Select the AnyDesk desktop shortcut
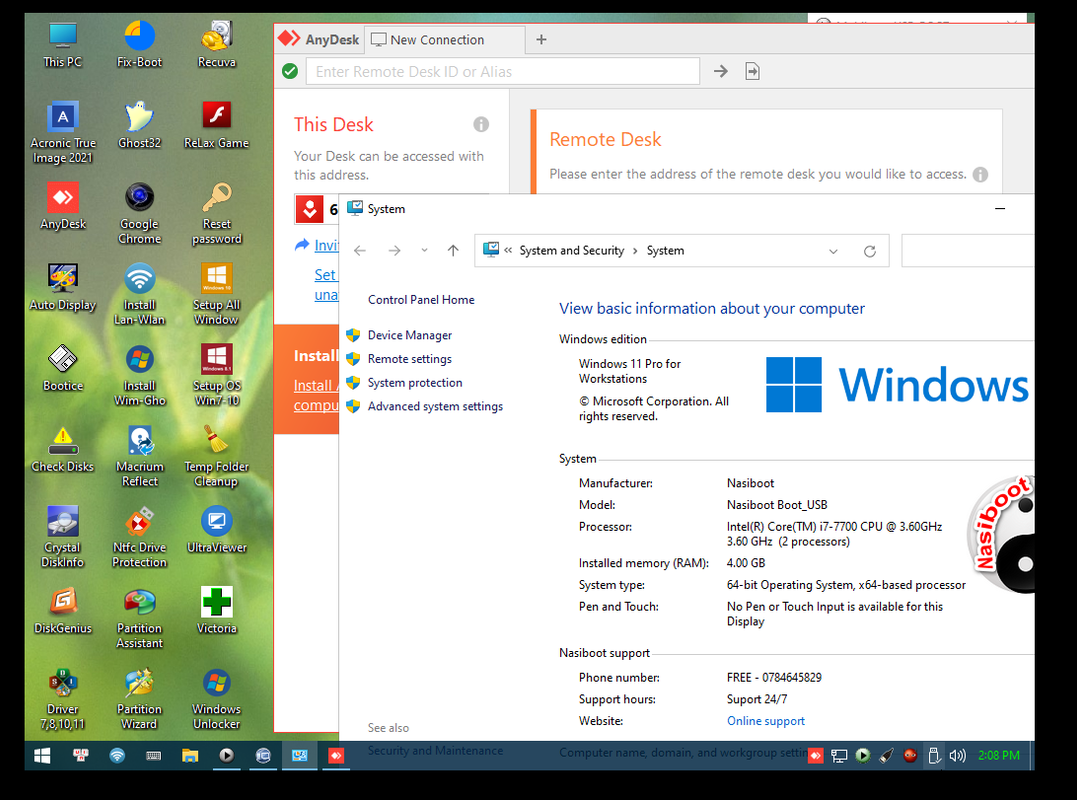This screenshot has width=1077, height=800. (x=63, y=207)
